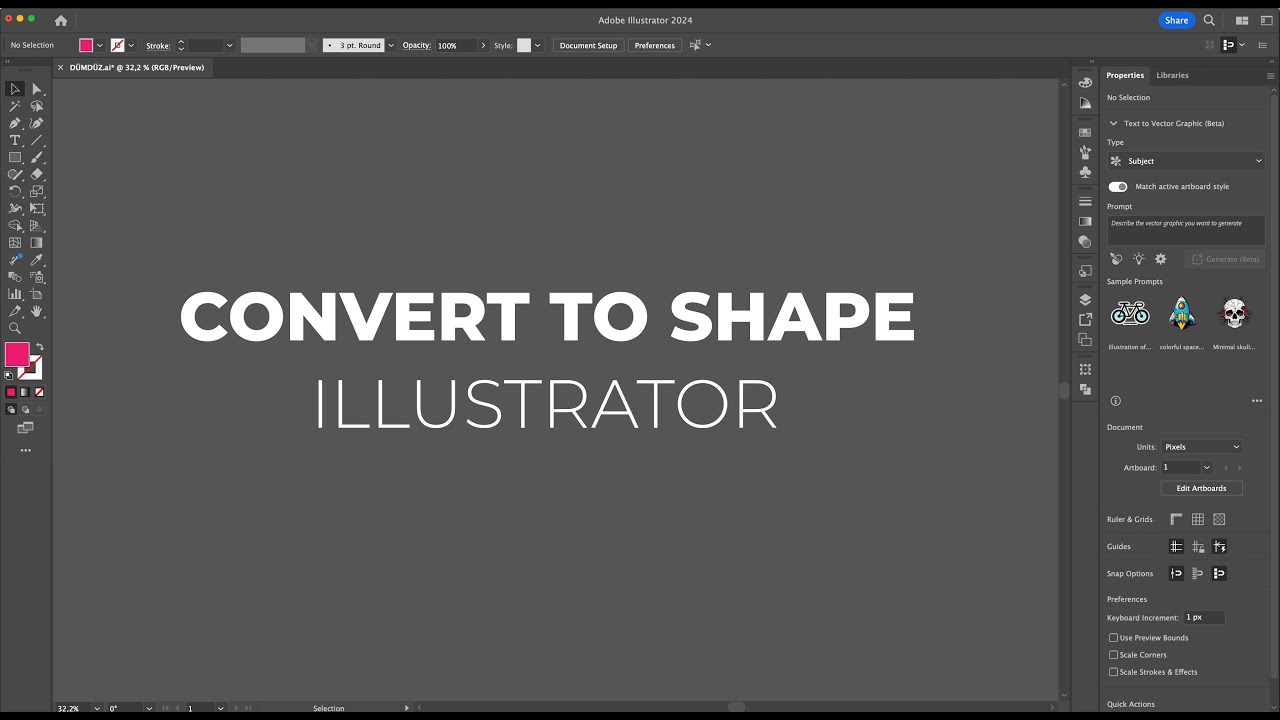The image size is (1280, 720).
Task: Switch to the Libraries tab
Action: tap(1172, 75)
